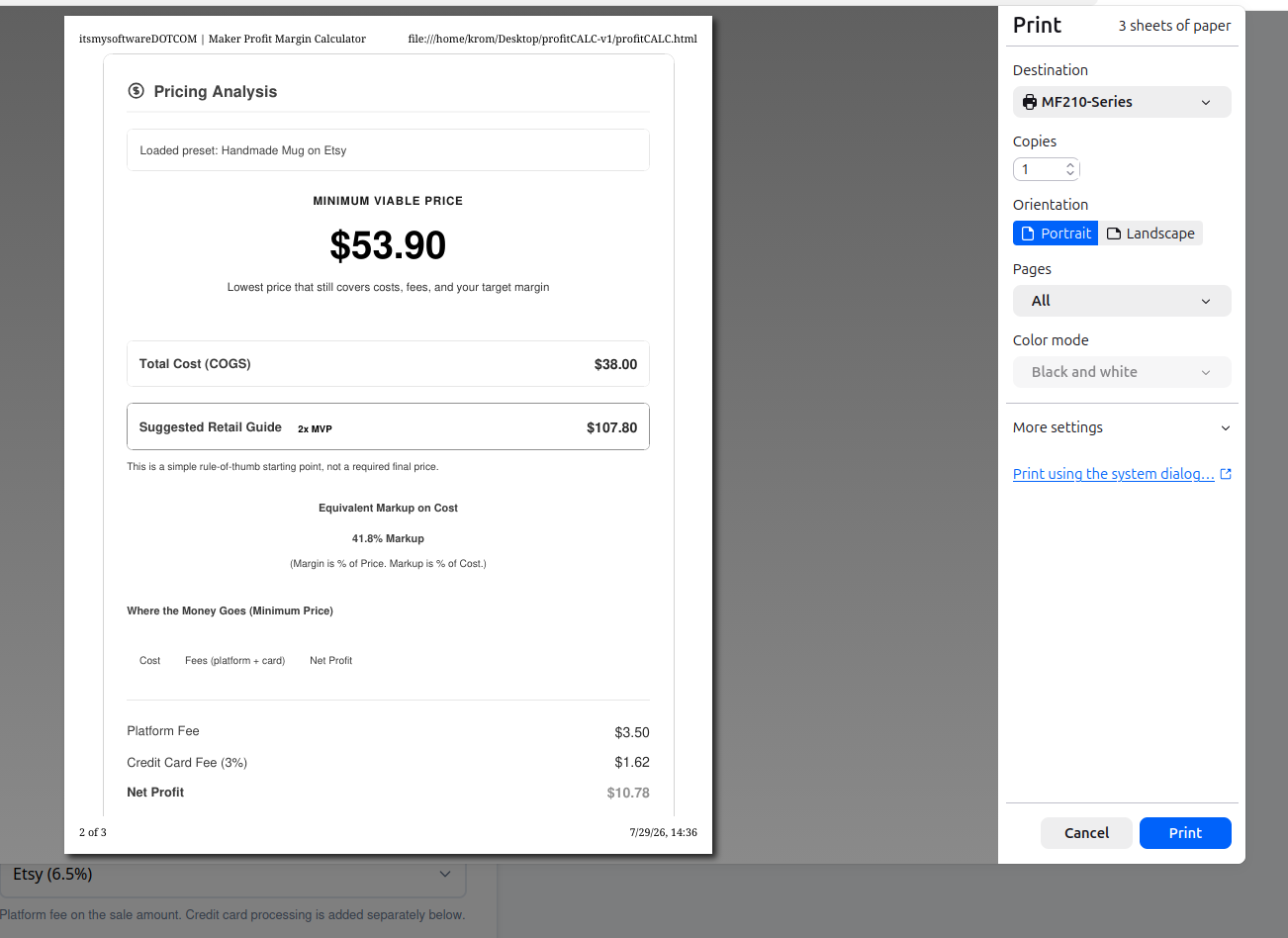The image size is (1288, 938).
Task: Select Portrait orientation
Action: (1056, 234)
